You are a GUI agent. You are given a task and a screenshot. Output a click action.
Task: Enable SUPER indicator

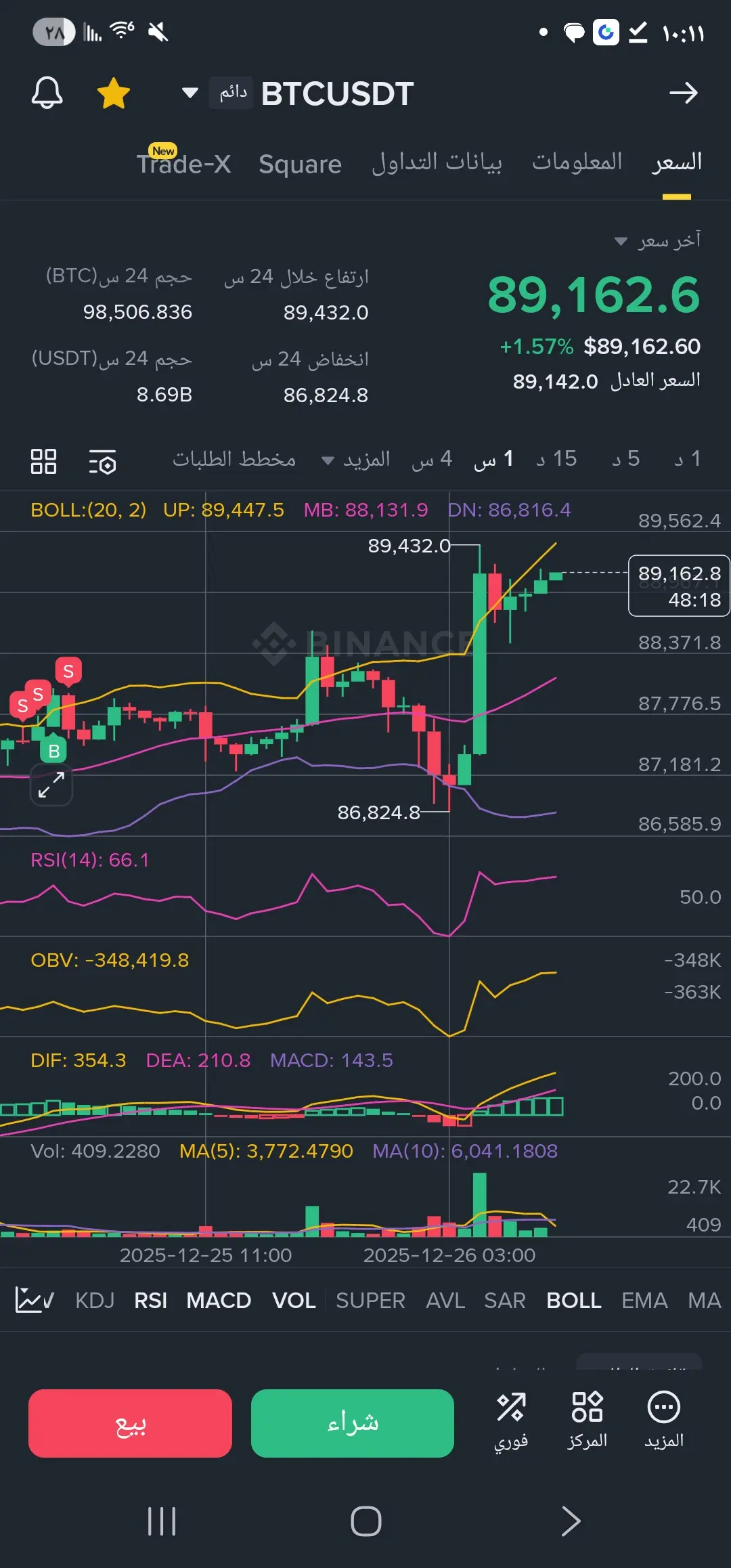(370, 1300)
